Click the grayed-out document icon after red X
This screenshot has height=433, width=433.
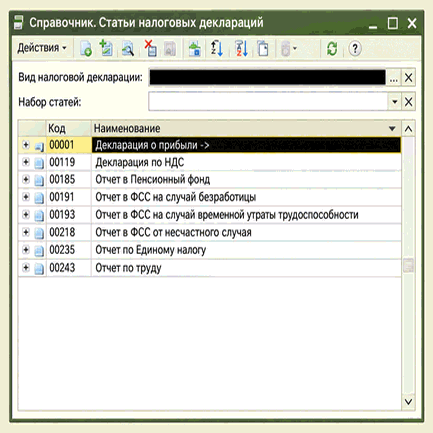[170, 49]
